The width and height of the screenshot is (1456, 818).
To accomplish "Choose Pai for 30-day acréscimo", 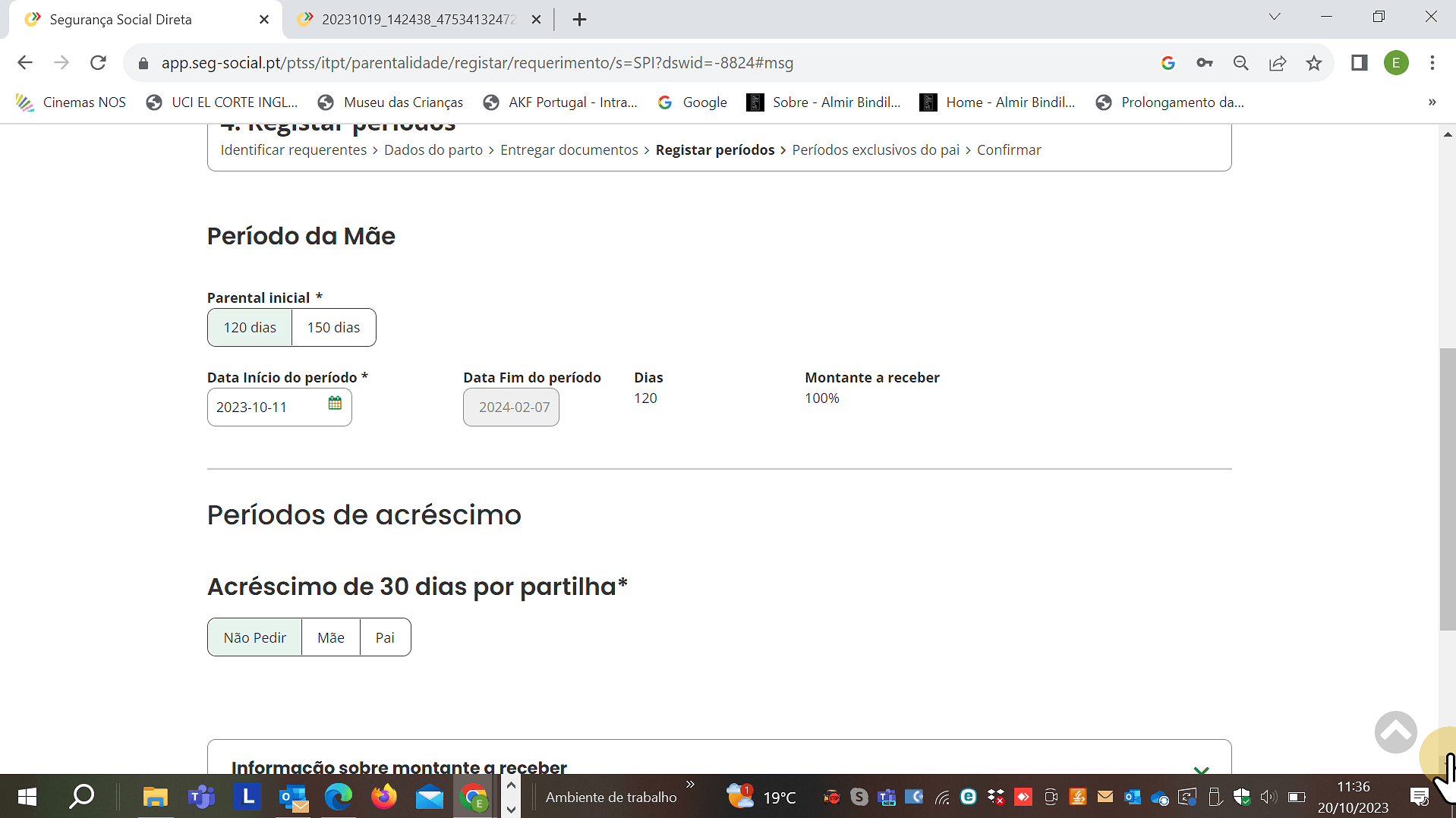I will 385,637.
